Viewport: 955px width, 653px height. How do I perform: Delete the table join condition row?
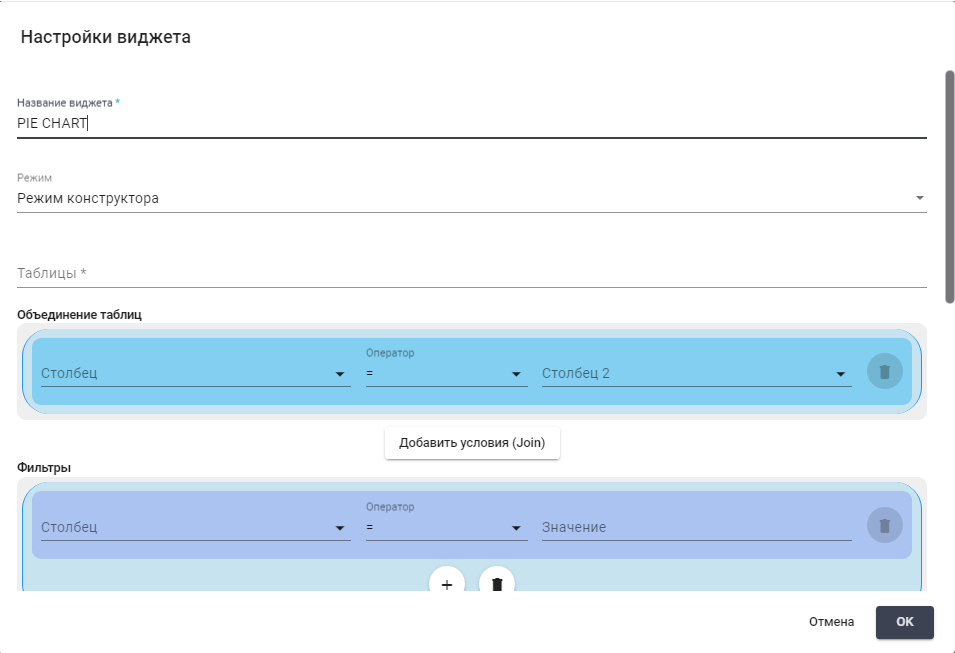(884, 372)
